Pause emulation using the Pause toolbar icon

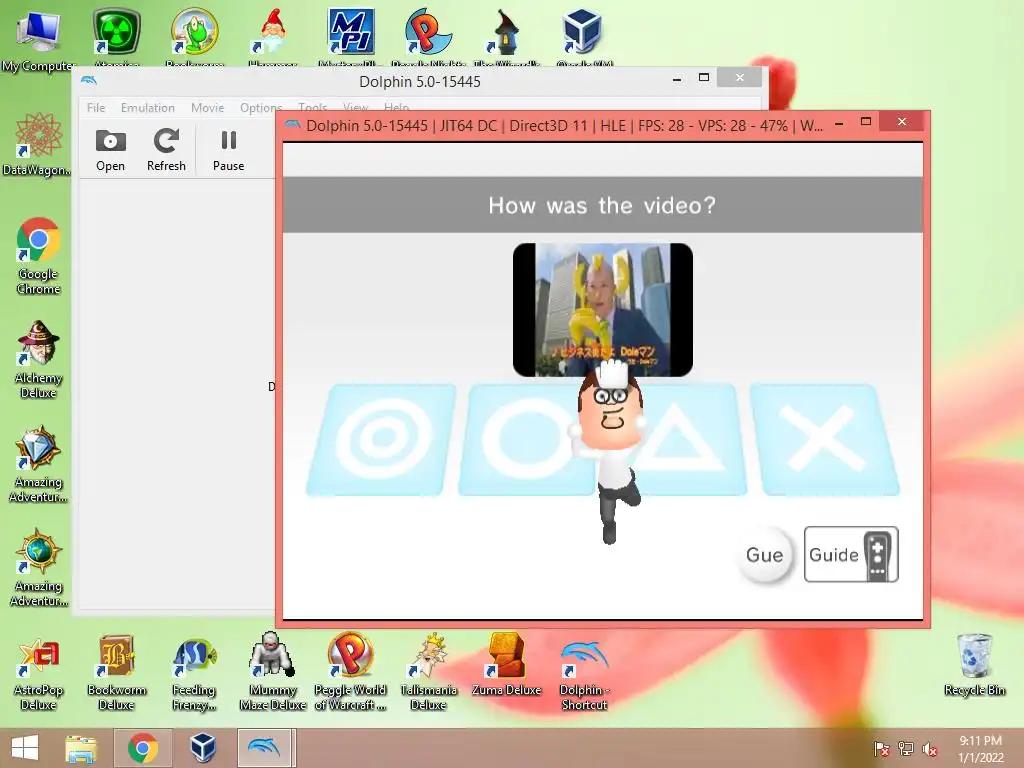coord(229,150)
